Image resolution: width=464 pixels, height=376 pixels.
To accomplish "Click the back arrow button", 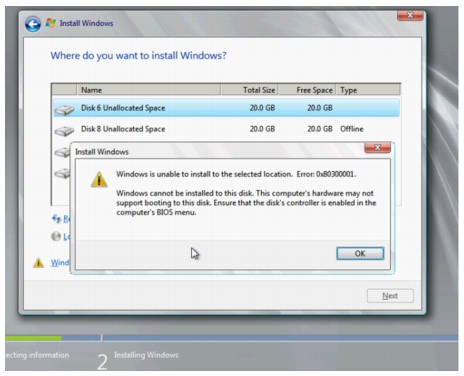I will click(x=33, y=24).
